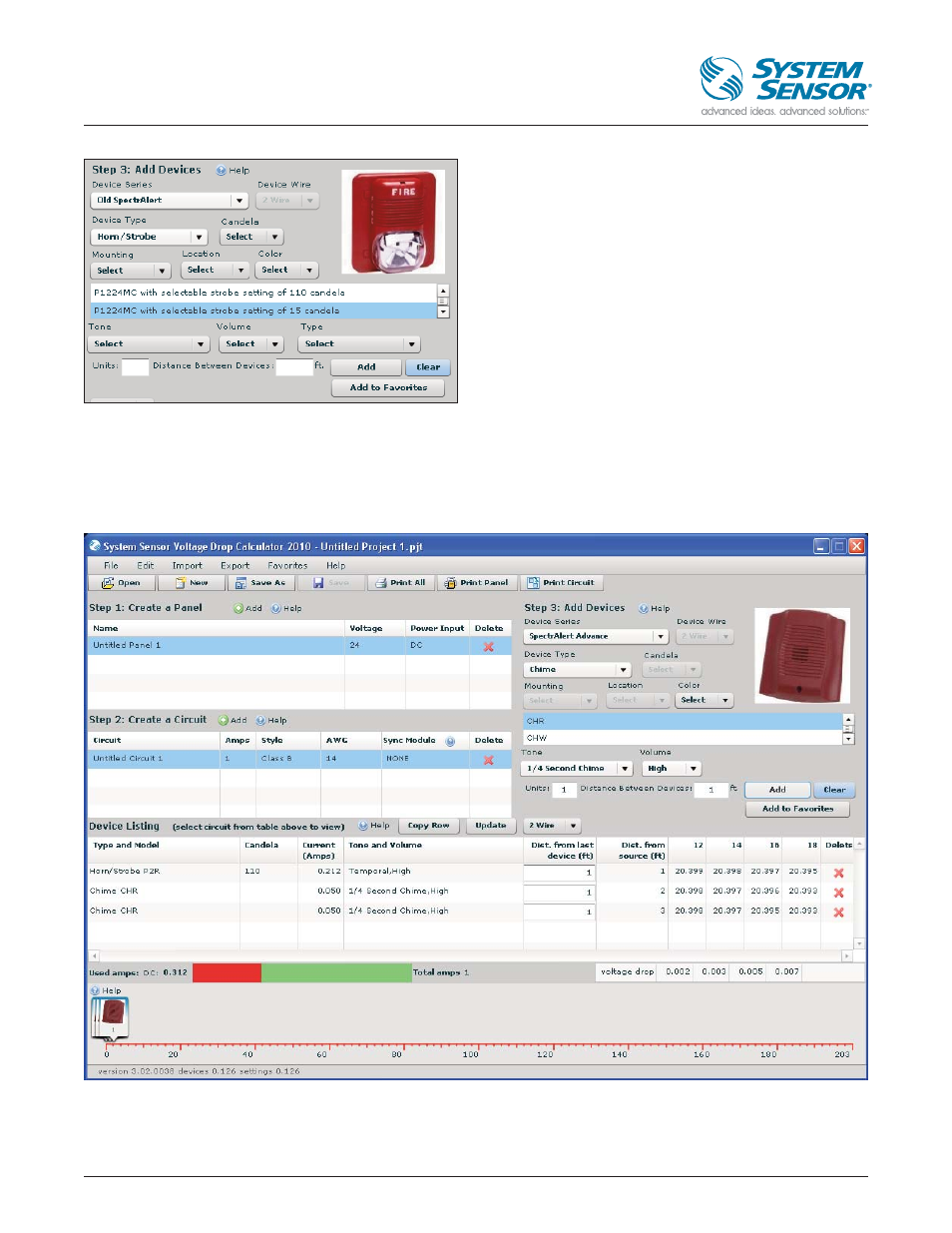This screenshot has height=1233, width=952.
Task: Select the CHW model in device list
Action: coord(683,738)
